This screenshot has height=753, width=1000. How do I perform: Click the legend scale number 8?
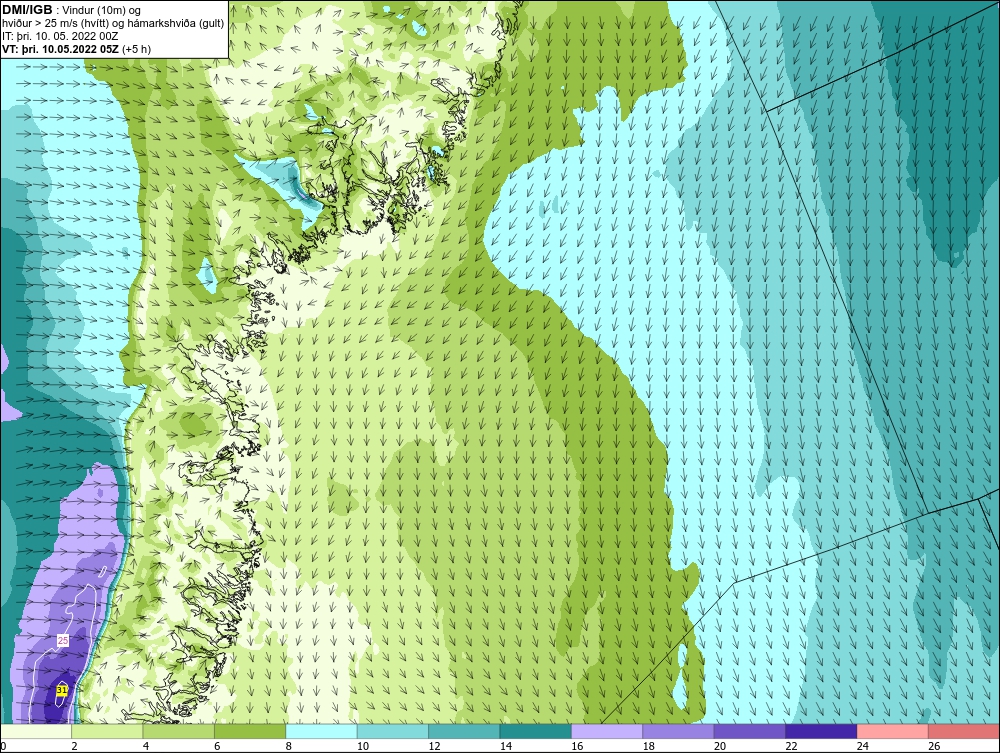pos(289,746)
